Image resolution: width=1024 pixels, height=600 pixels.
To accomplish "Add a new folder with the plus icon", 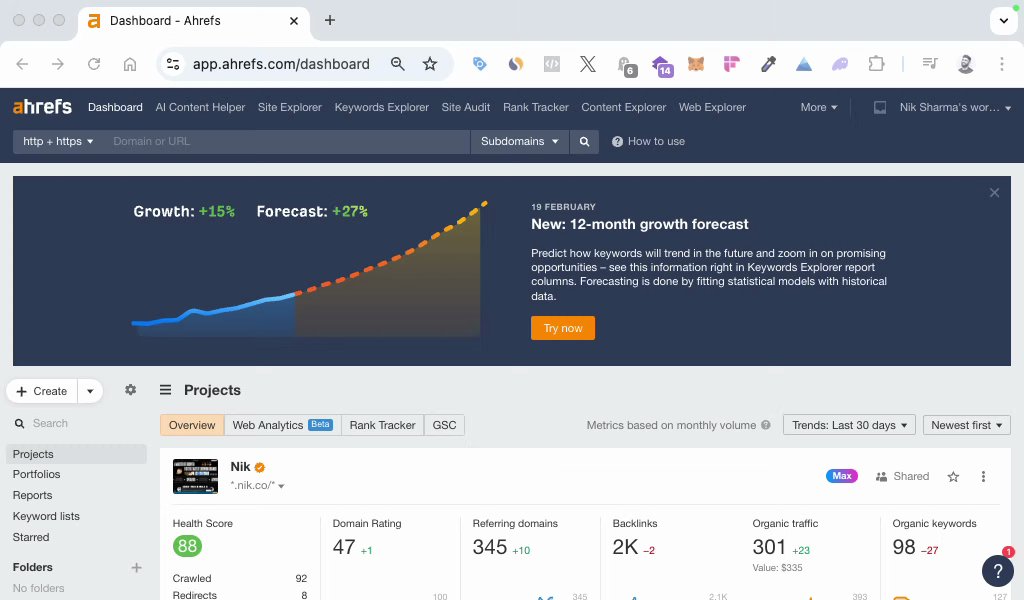I will pos(136,567).
